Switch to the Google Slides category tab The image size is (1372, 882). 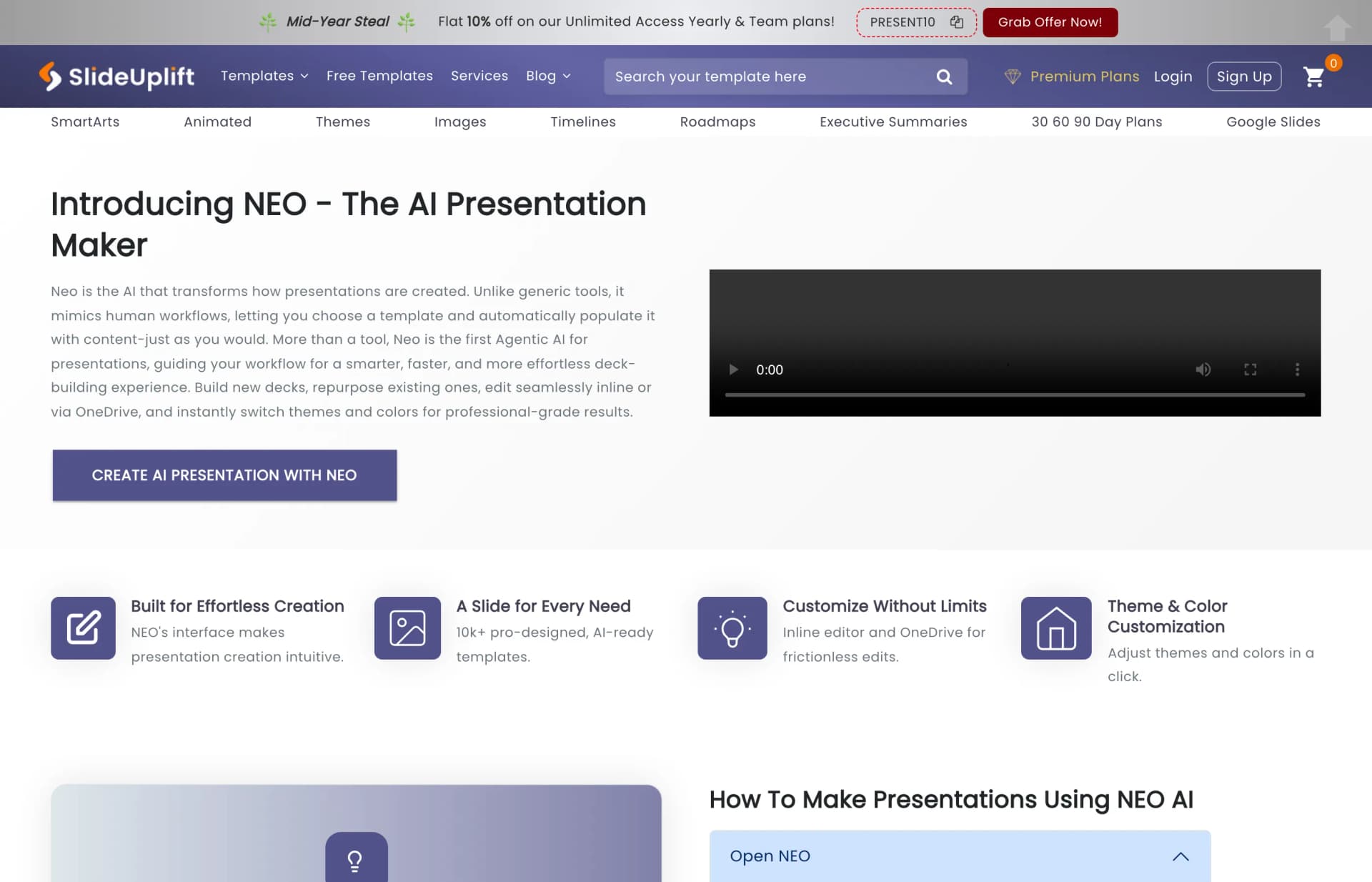click(1273, 122)
